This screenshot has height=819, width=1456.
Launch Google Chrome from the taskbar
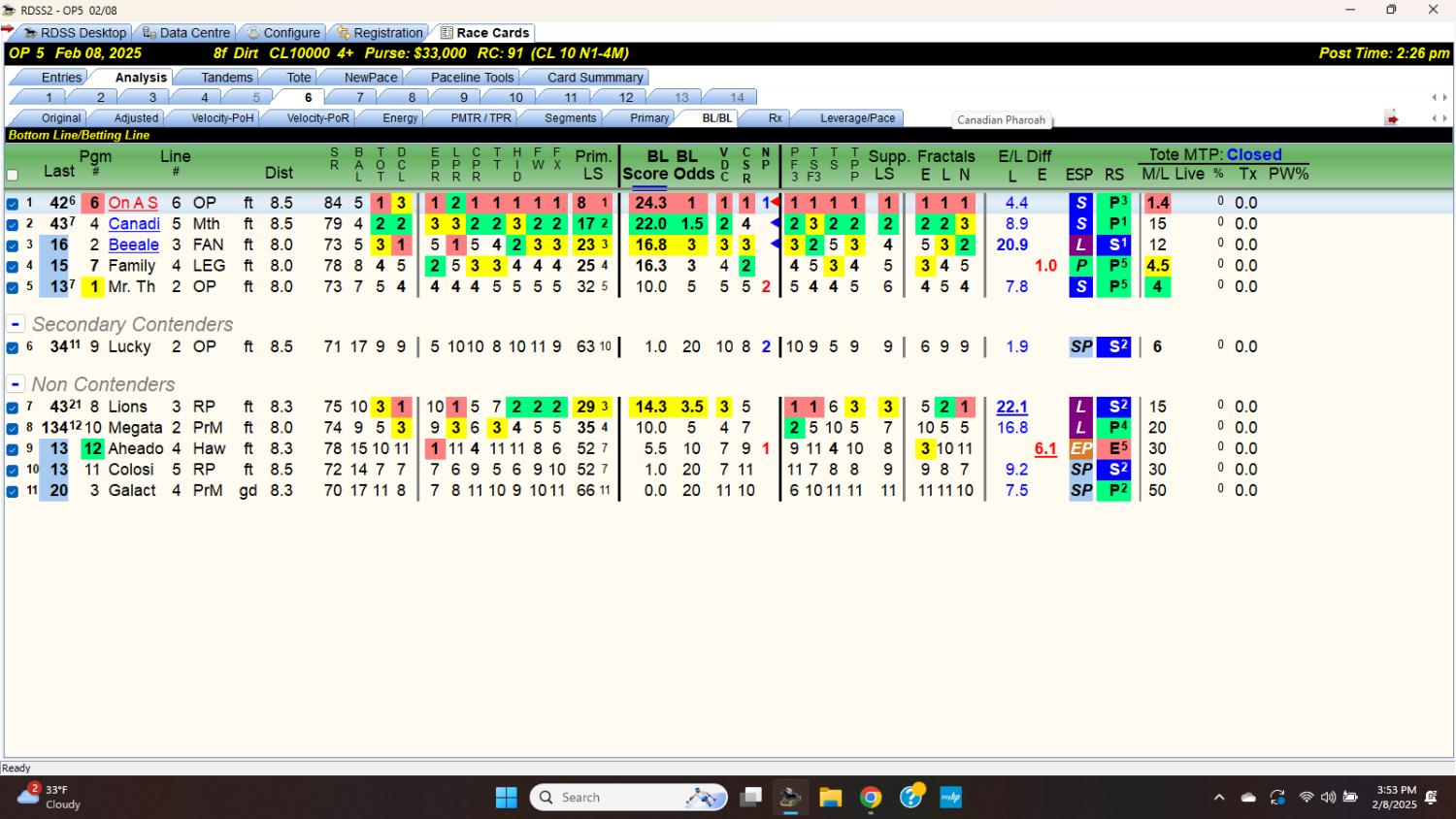click(x=871, y=798)
